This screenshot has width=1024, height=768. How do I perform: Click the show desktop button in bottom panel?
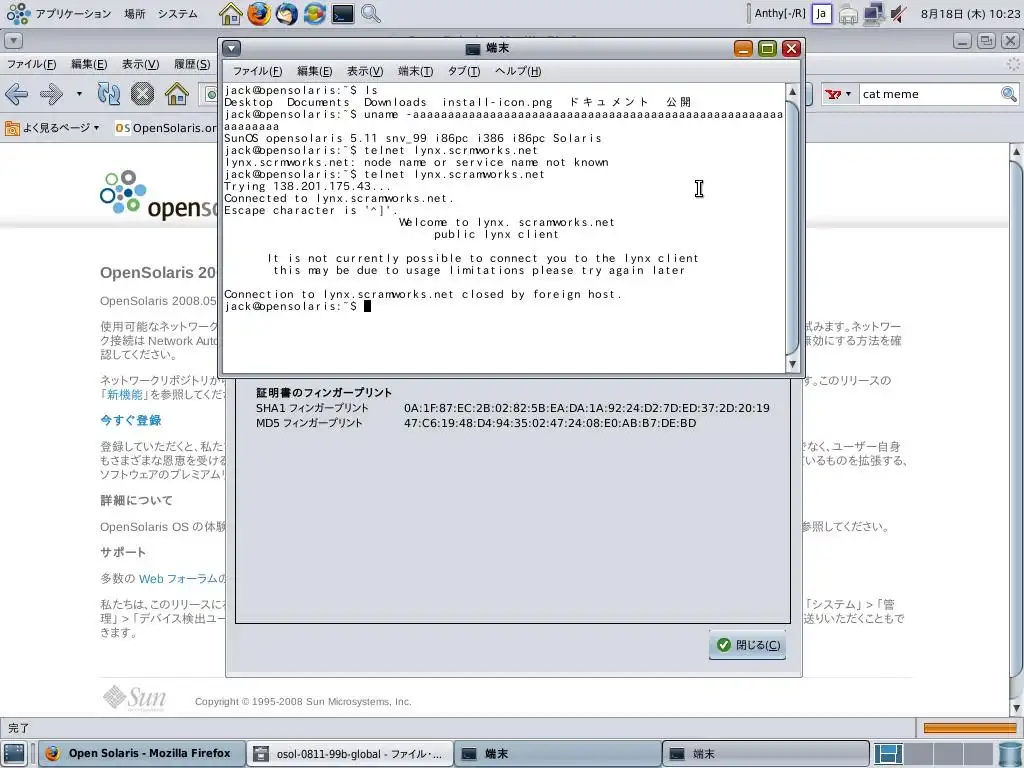coord(14,754)
